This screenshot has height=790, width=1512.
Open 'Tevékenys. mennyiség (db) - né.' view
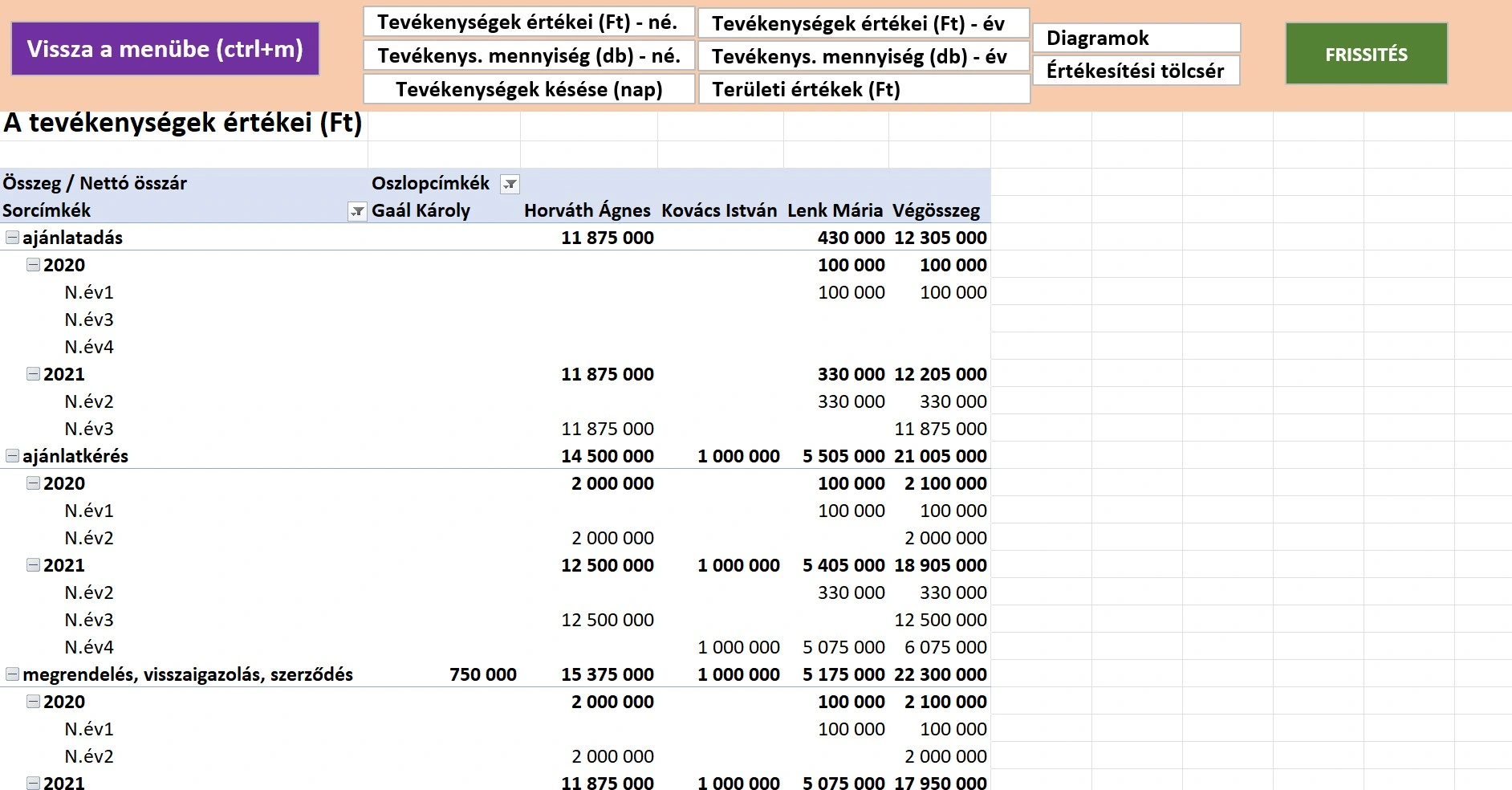pos(528,56)
